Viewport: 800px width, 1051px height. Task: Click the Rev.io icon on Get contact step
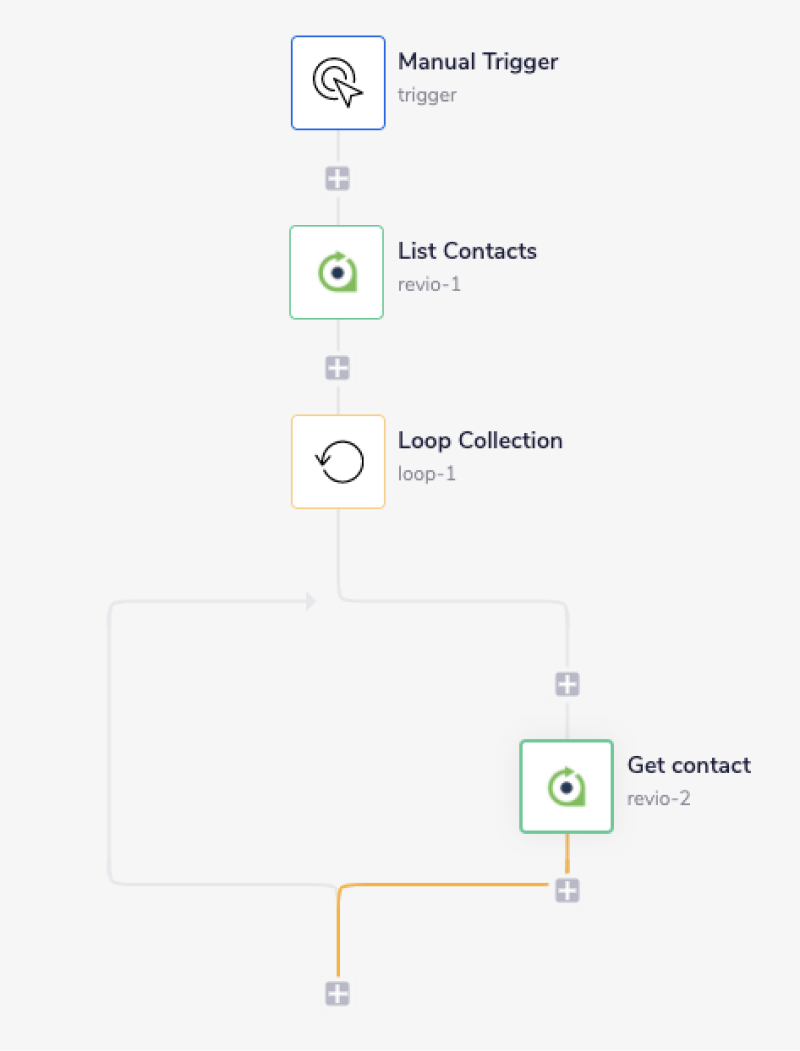pyautogui.click(x=566, y=785)
